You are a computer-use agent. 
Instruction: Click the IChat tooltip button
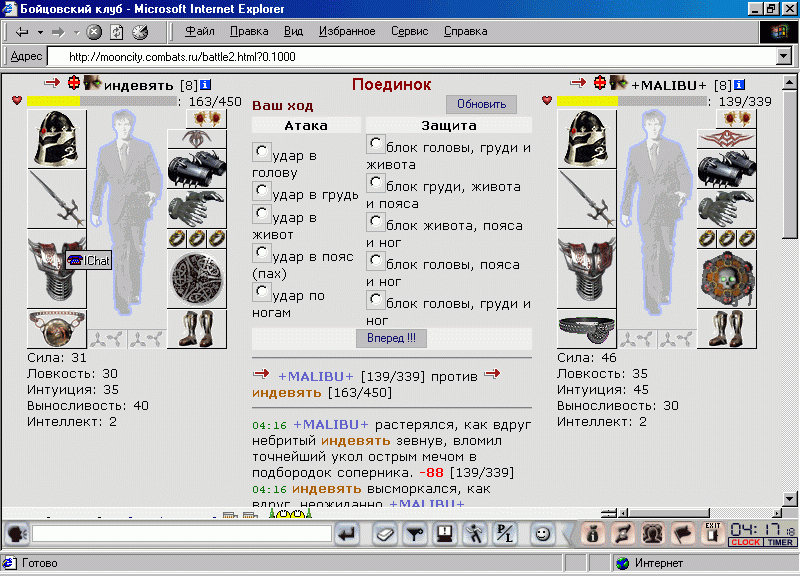[x=89, y=260]
